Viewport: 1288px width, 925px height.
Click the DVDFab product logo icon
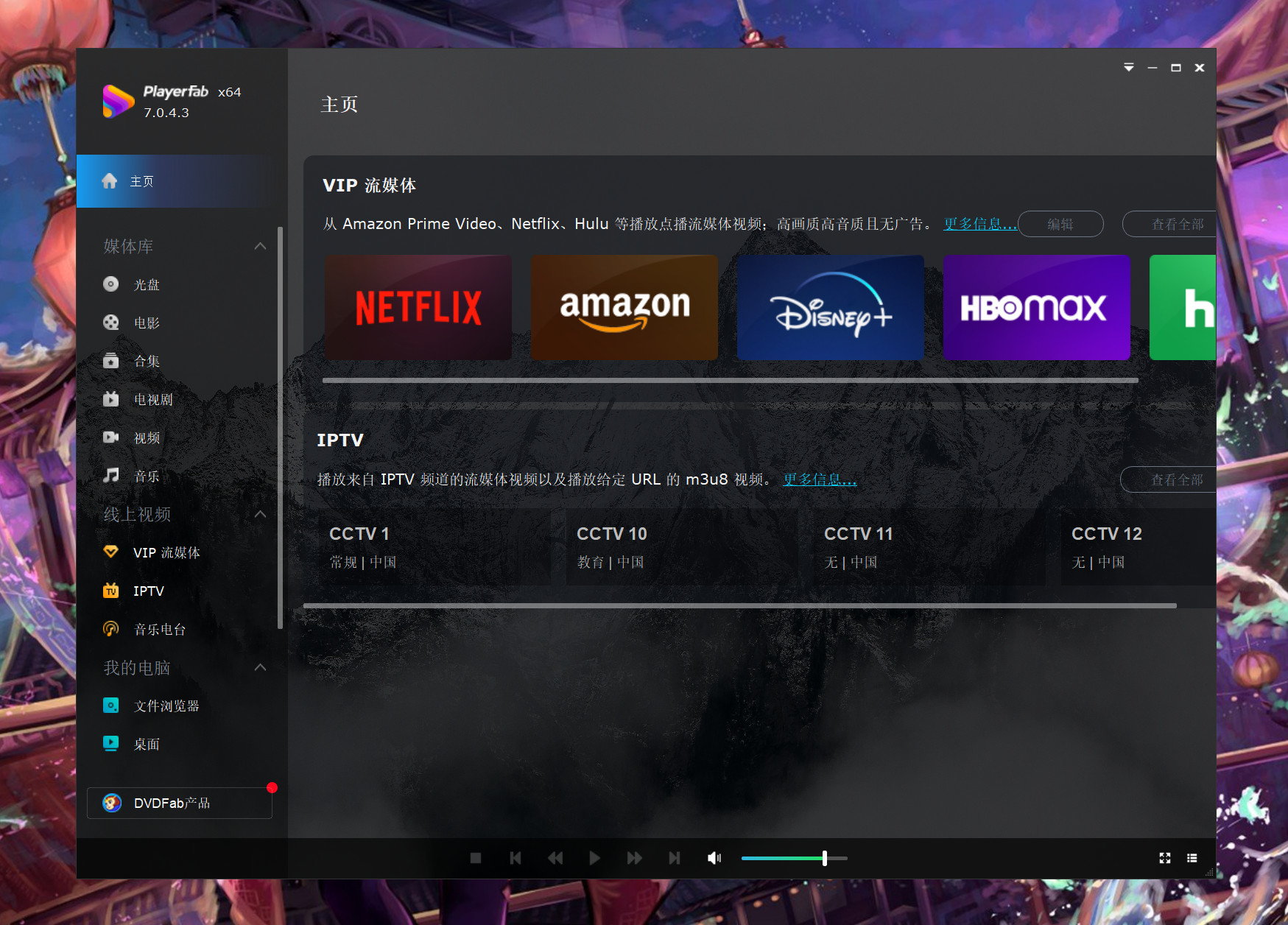pos(112,803)
